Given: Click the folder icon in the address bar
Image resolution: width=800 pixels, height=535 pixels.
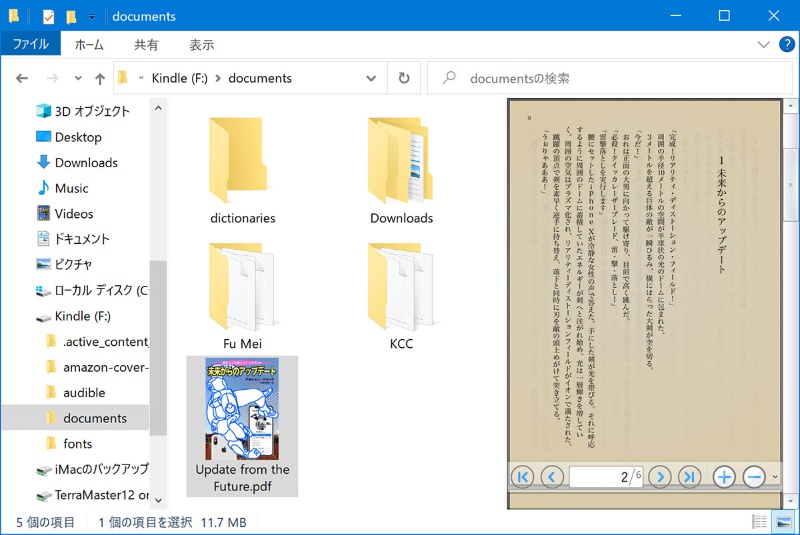Looking at the screenshot, I should 122,78.
